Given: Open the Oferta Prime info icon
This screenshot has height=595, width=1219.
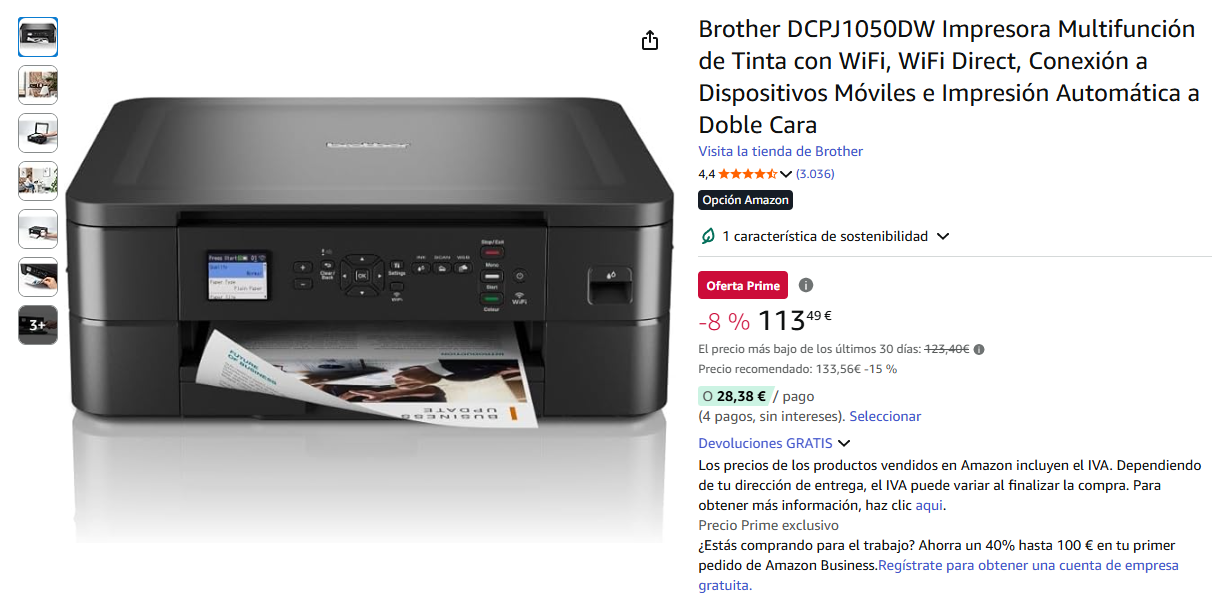Looking at the screenshot, I should (806, 285).
